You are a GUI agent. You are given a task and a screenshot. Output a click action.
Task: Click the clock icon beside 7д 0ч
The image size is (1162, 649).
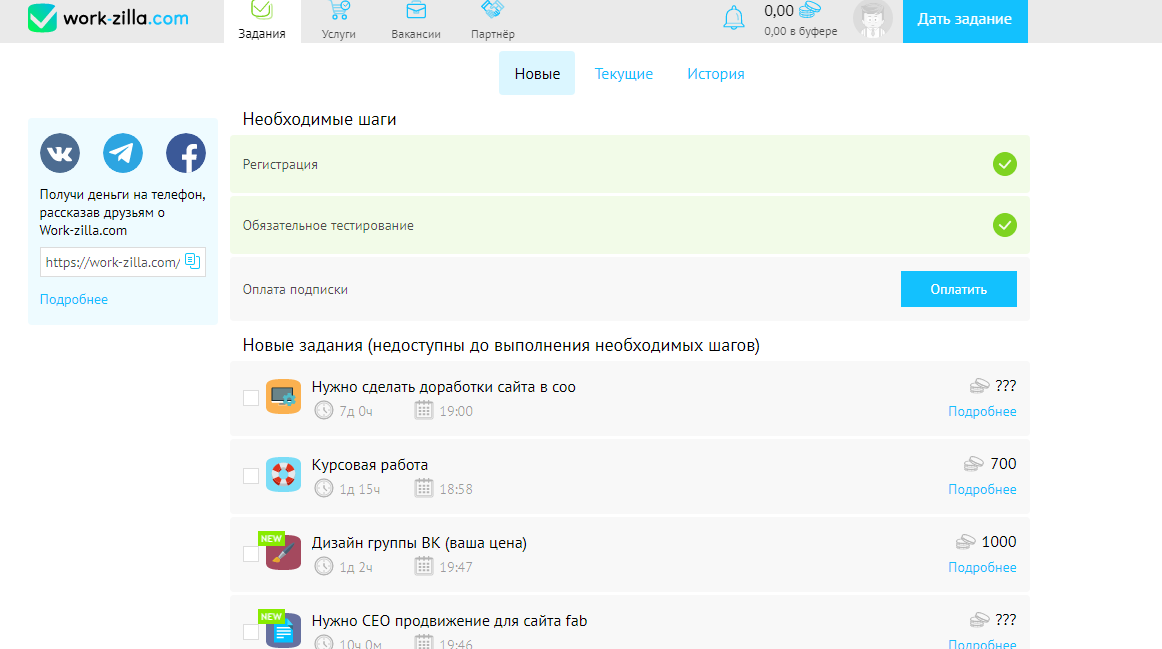pyautogui.click(x=324, y=410)
